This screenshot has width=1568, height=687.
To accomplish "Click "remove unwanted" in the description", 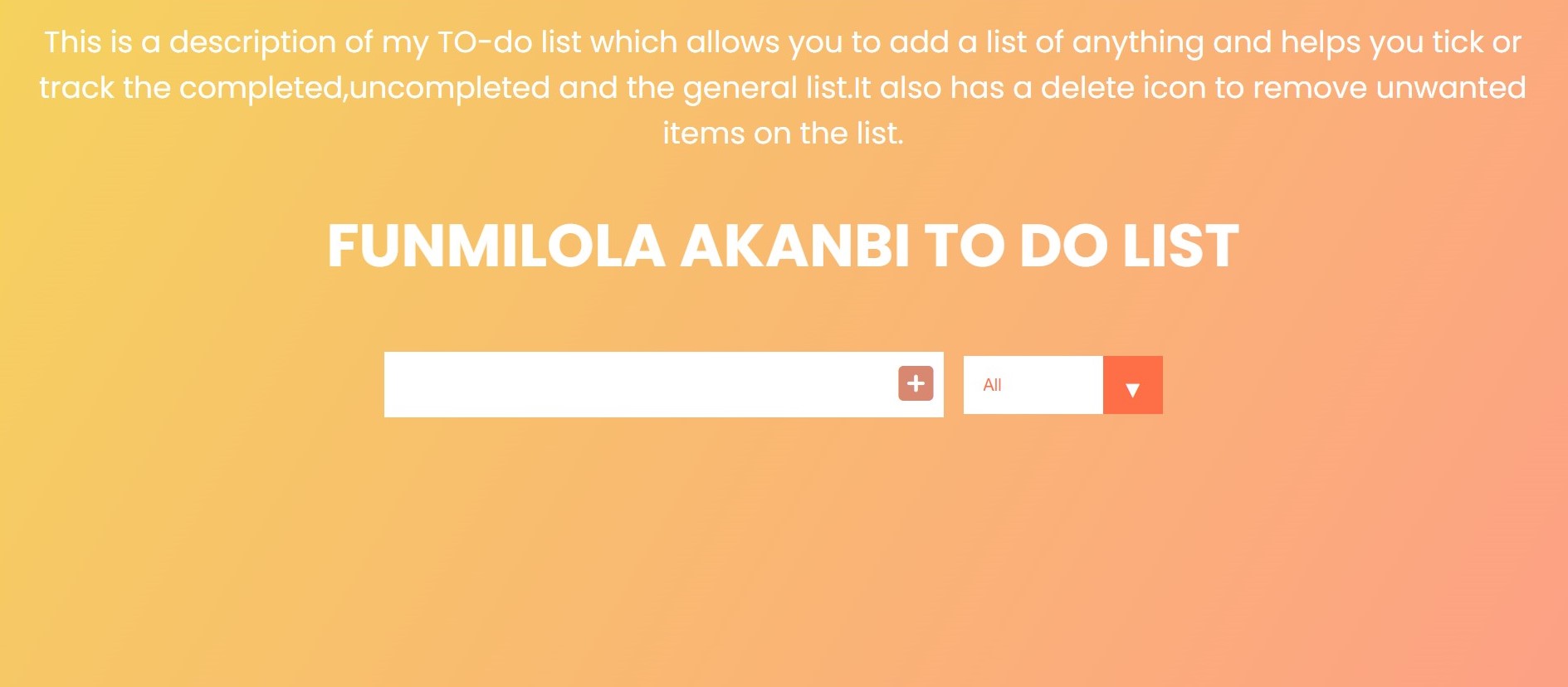I will click(1389, 88).
